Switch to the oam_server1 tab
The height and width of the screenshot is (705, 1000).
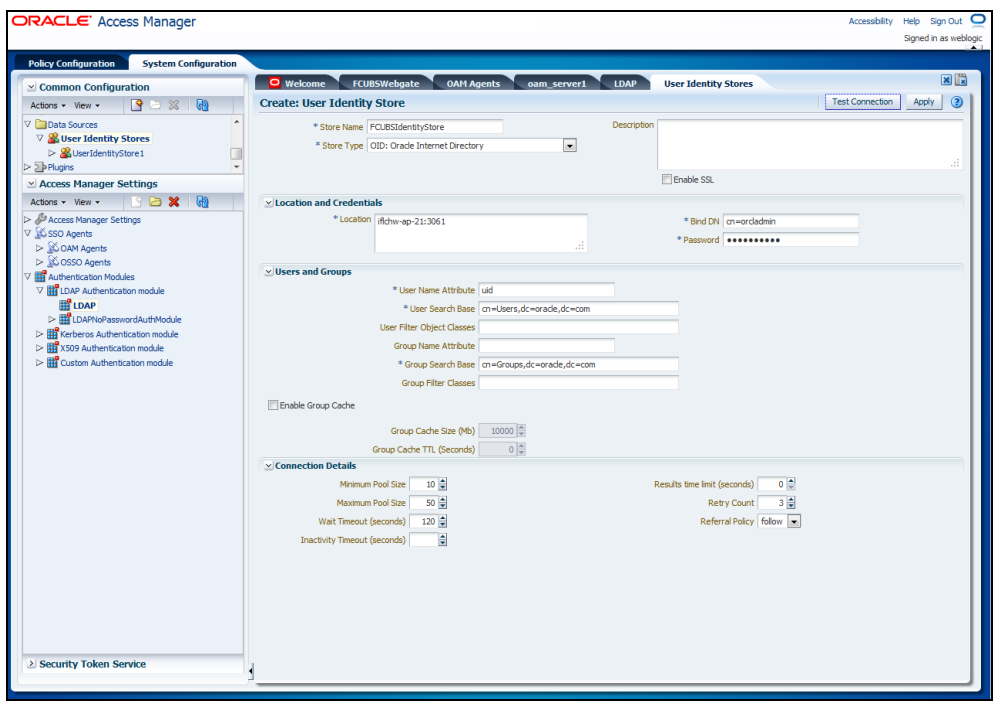coord(556,84)
